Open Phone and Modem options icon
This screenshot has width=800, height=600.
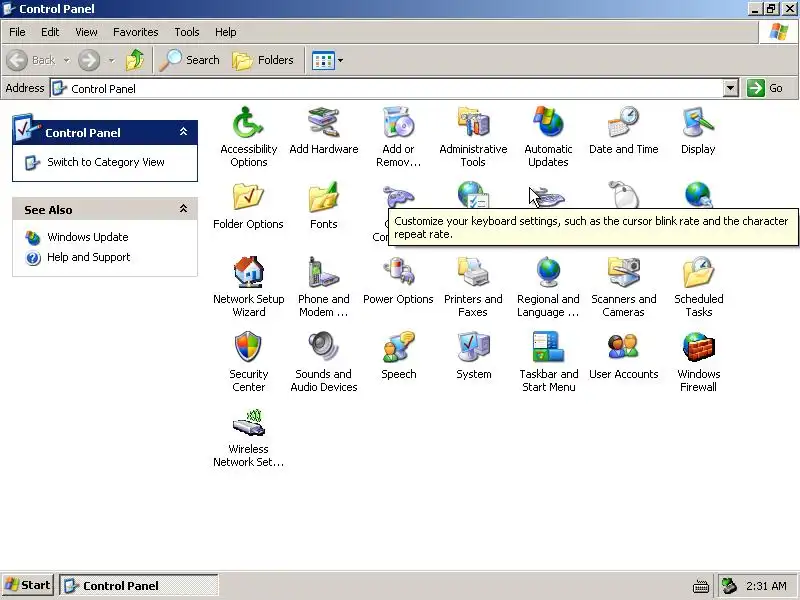coord(323,272)
